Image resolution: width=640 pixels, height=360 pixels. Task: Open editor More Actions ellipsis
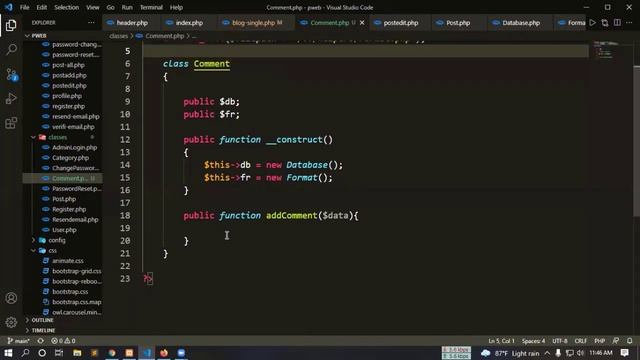[x=629, y=23]
